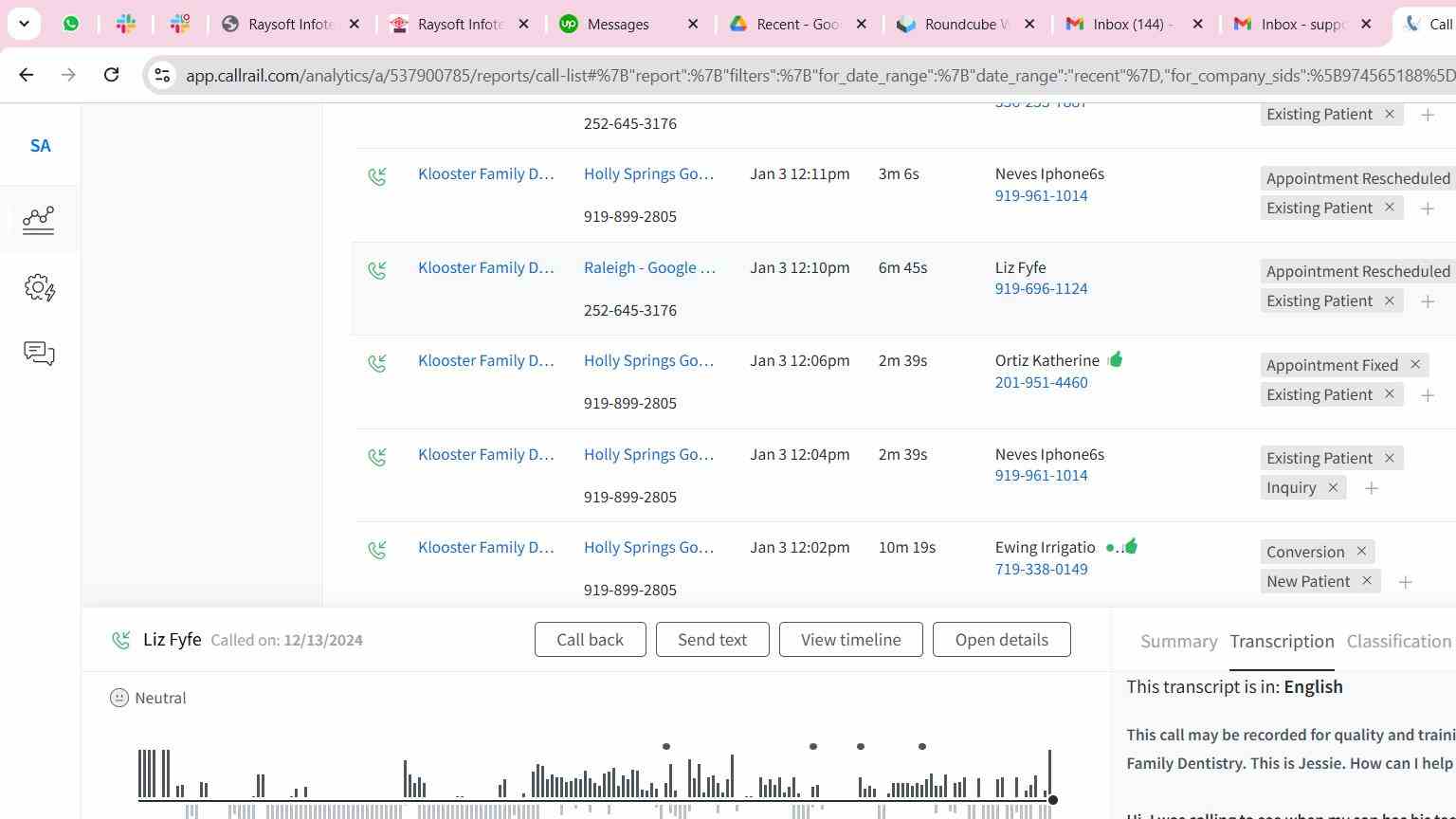Click the call icon beside Liz Fyfe in player

[121, 640]
